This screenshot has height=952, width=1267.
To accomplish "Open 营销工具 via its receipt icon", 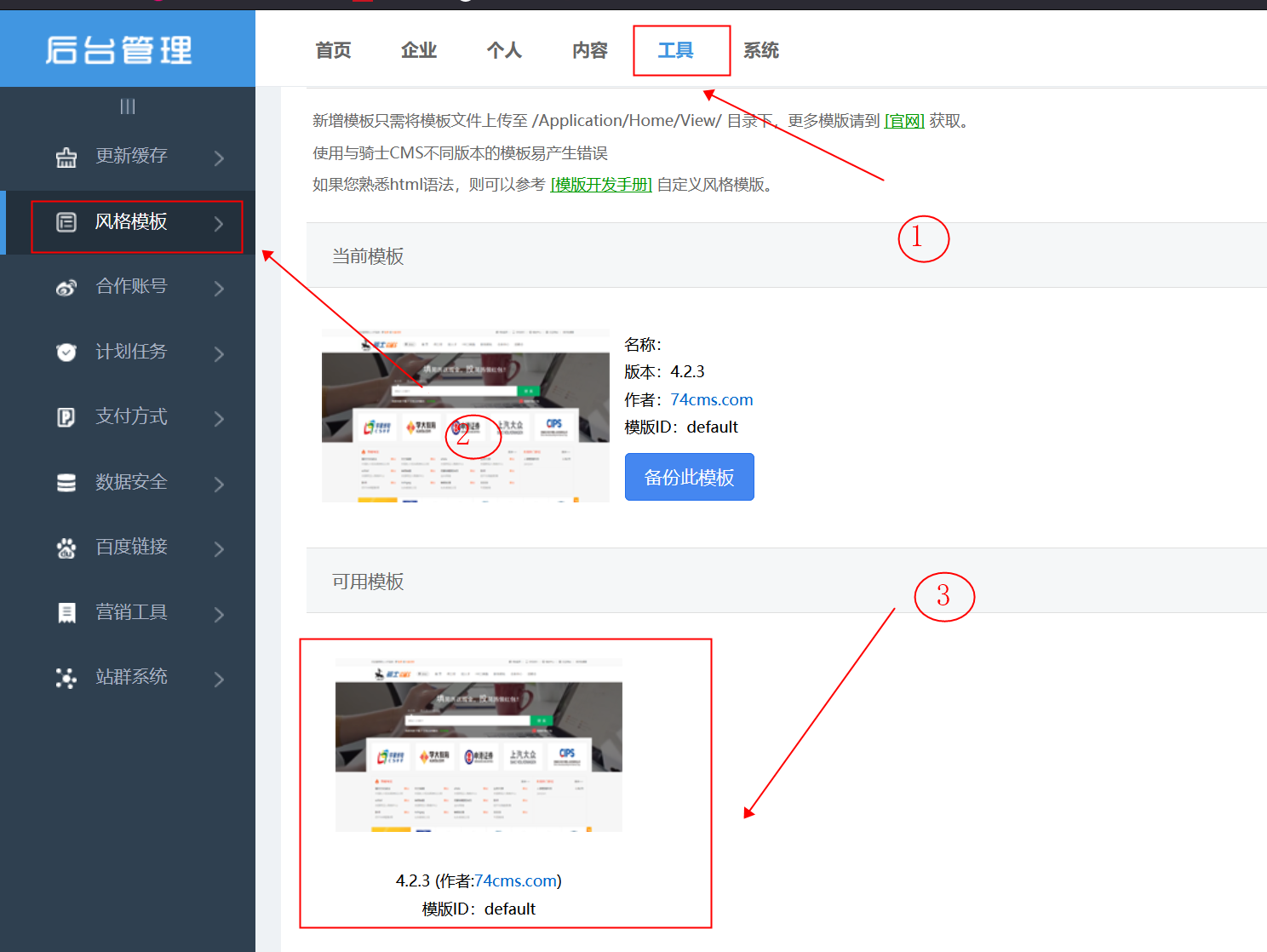I will (x=66, y=612).
